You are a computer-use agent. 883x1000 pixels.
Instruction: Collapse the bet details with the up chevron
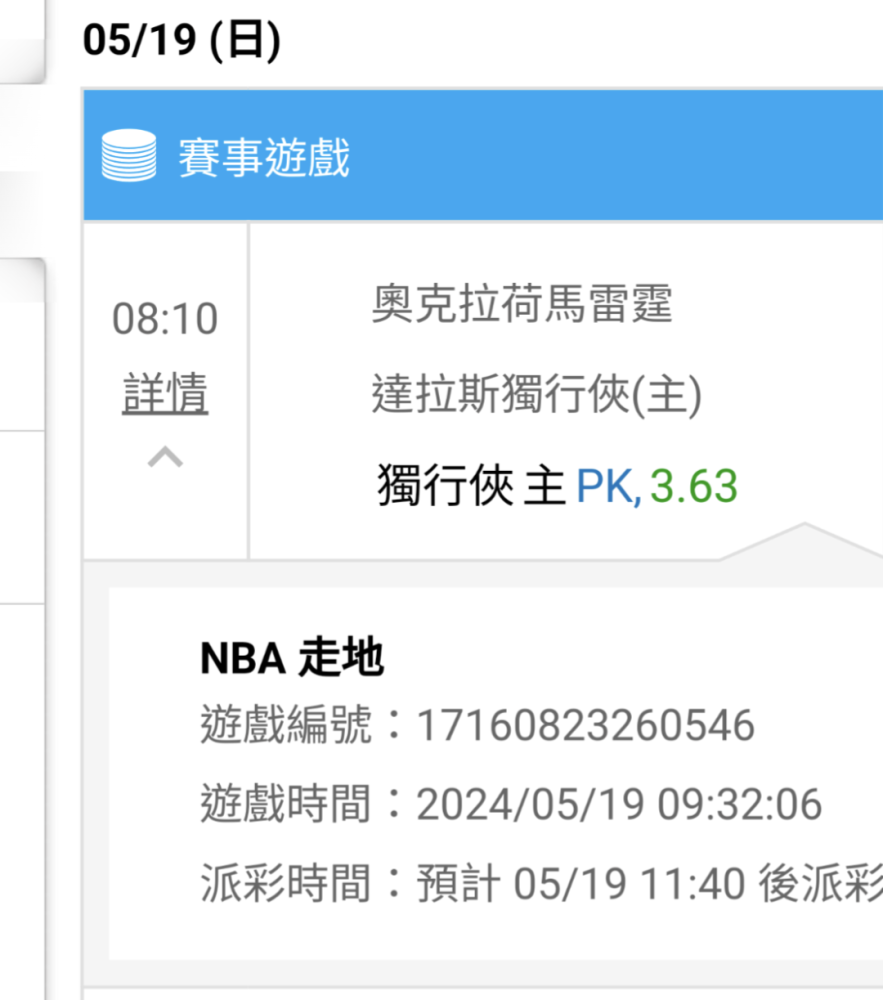point(165,457)
